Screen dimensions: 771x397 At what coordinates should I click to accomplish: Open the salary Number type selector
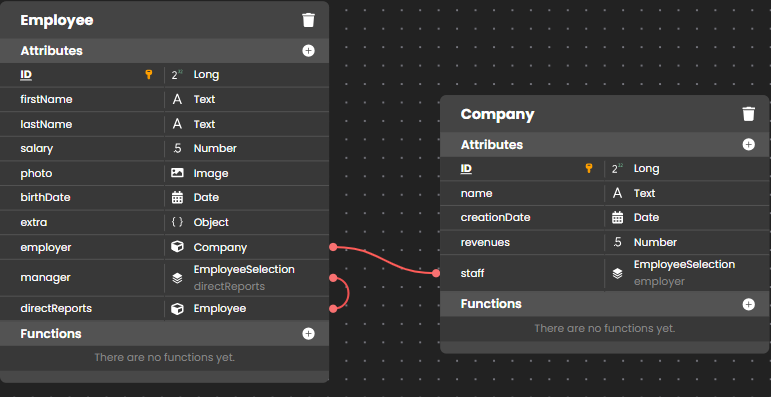246,149
